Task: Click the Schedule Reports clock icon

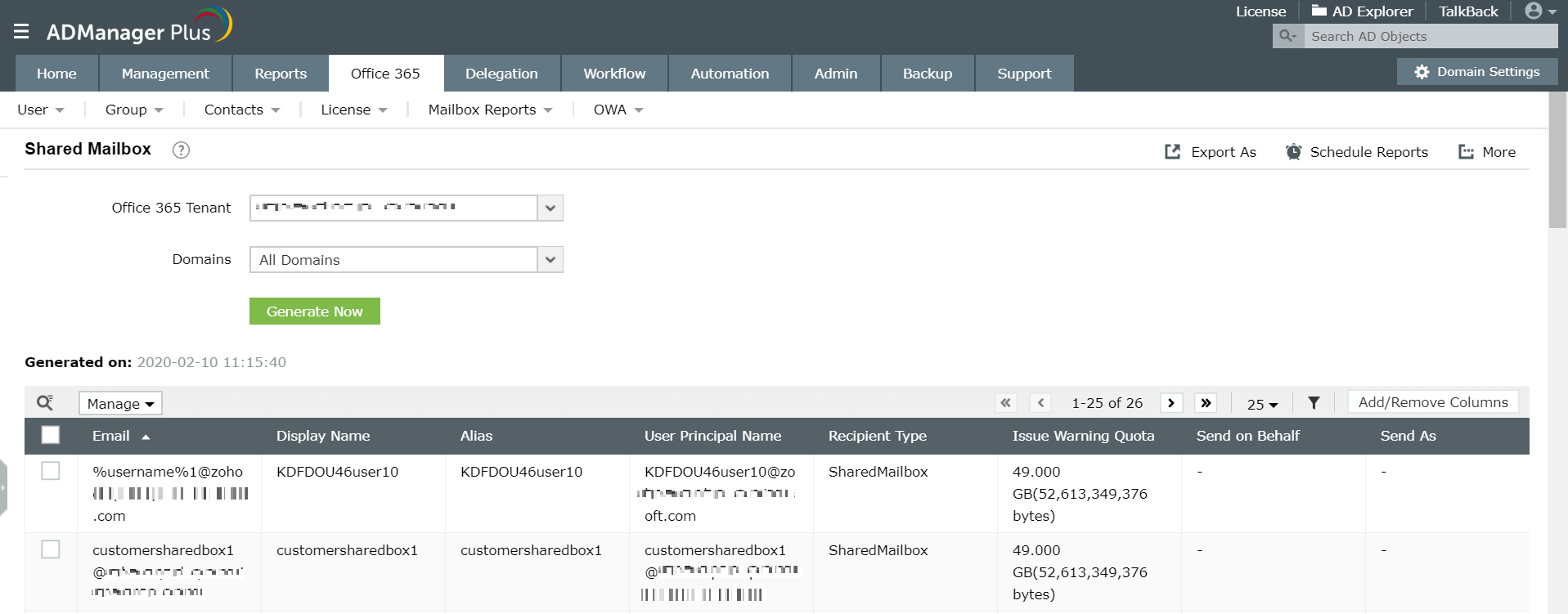Action: click(x=1293, y=151)
